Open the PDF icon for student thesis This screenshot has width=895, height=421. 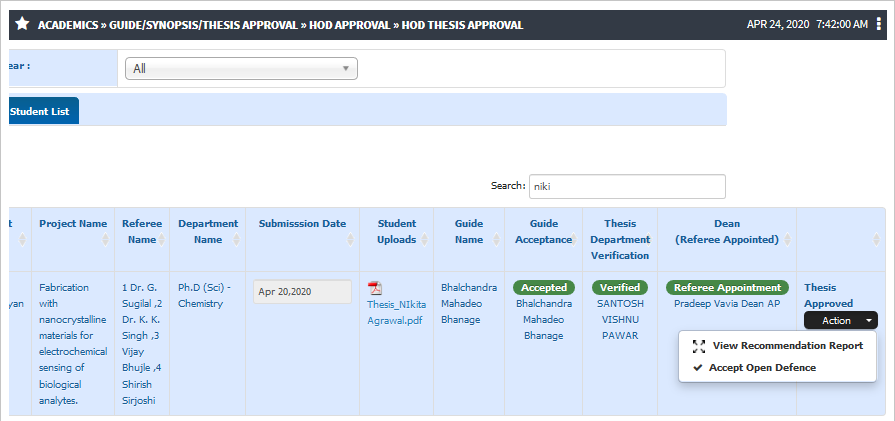coord(374,288)
